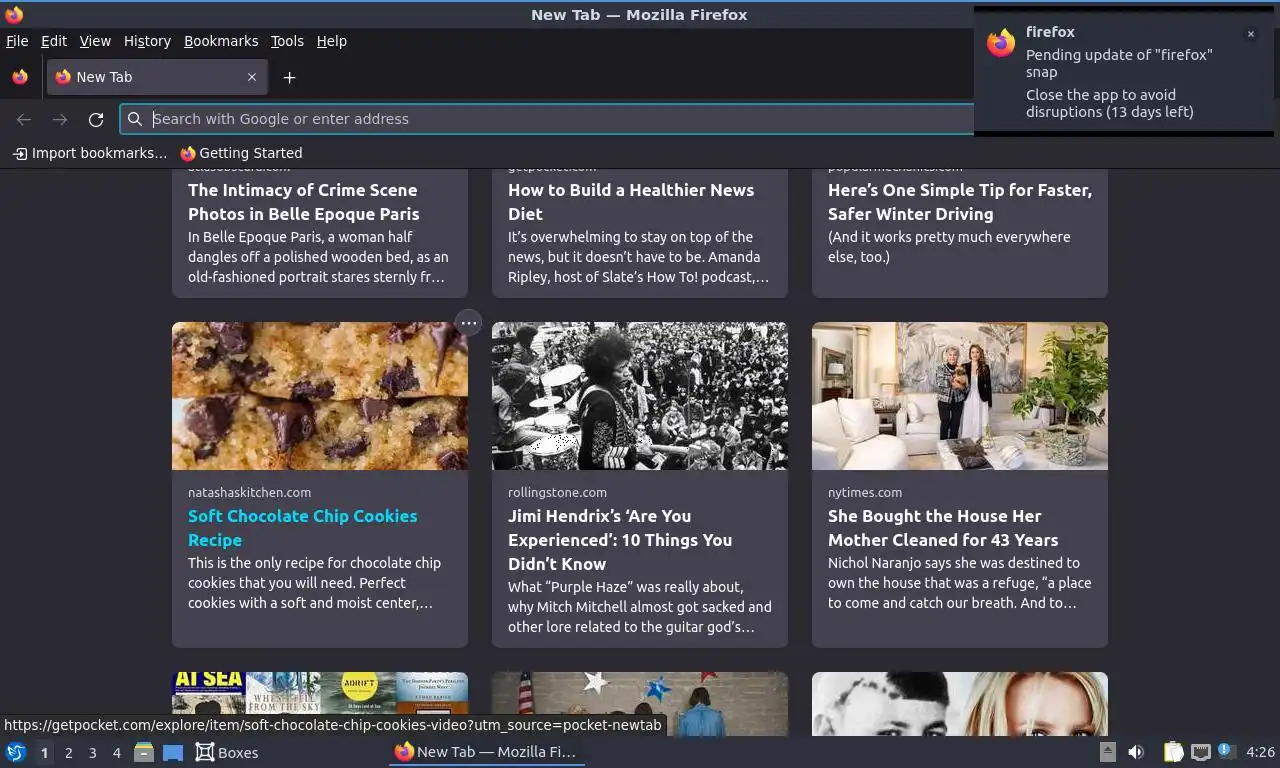Open Soft Chocolate Chip Cookies Recipe link
Viewport: 1280px width, 768px height.
(x=303, y=528)
